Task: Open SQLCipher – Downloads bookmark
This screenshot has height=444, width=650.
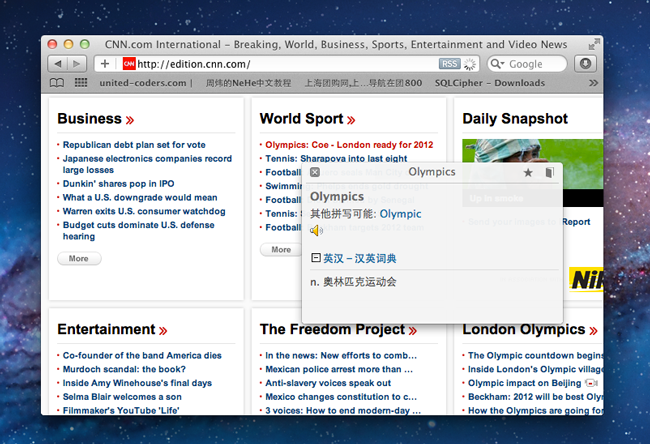Action: (x=490, y=83)
